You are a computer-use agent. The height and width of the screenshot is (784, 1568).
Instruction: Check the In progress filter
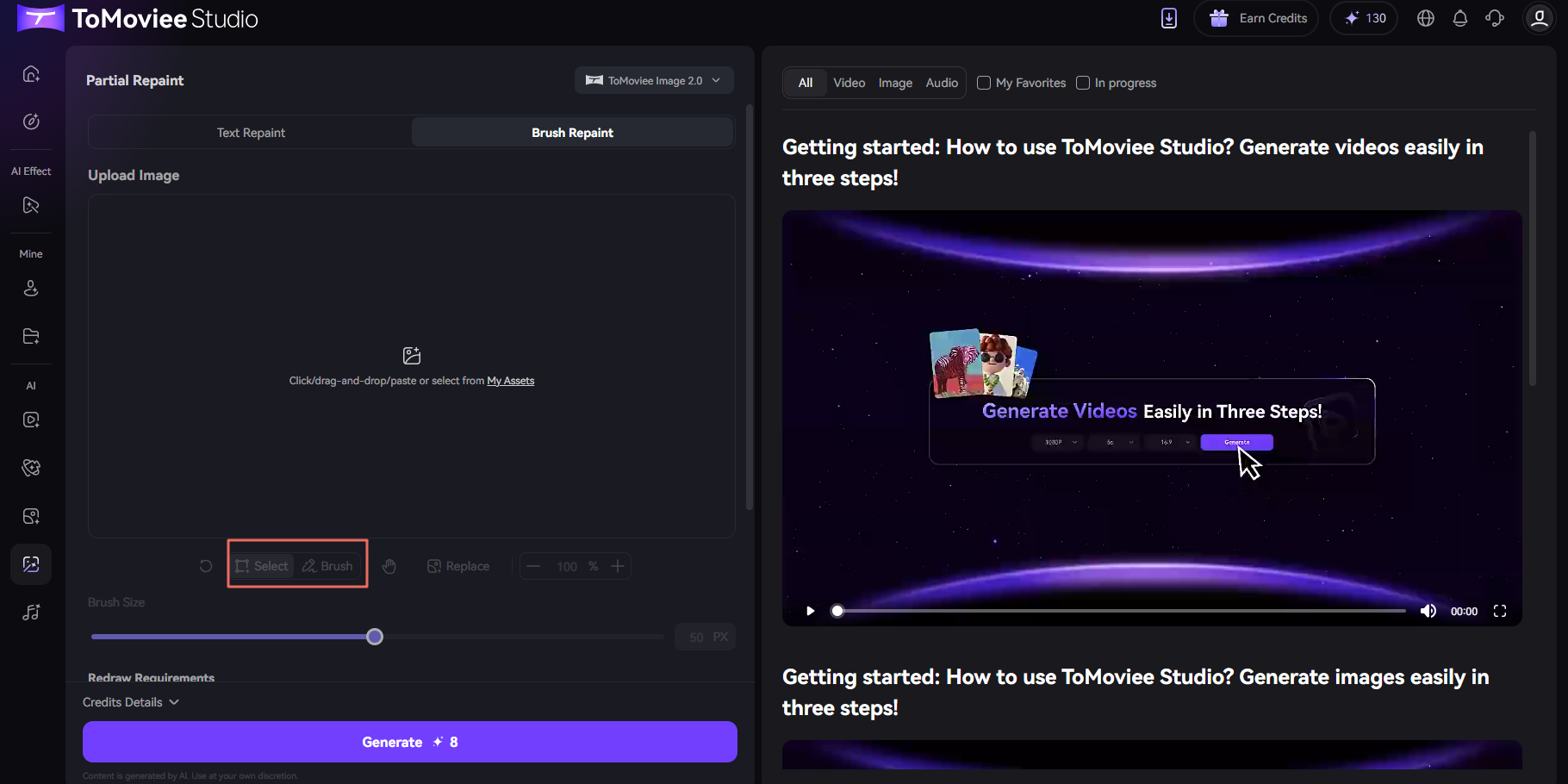[1083, 83]
